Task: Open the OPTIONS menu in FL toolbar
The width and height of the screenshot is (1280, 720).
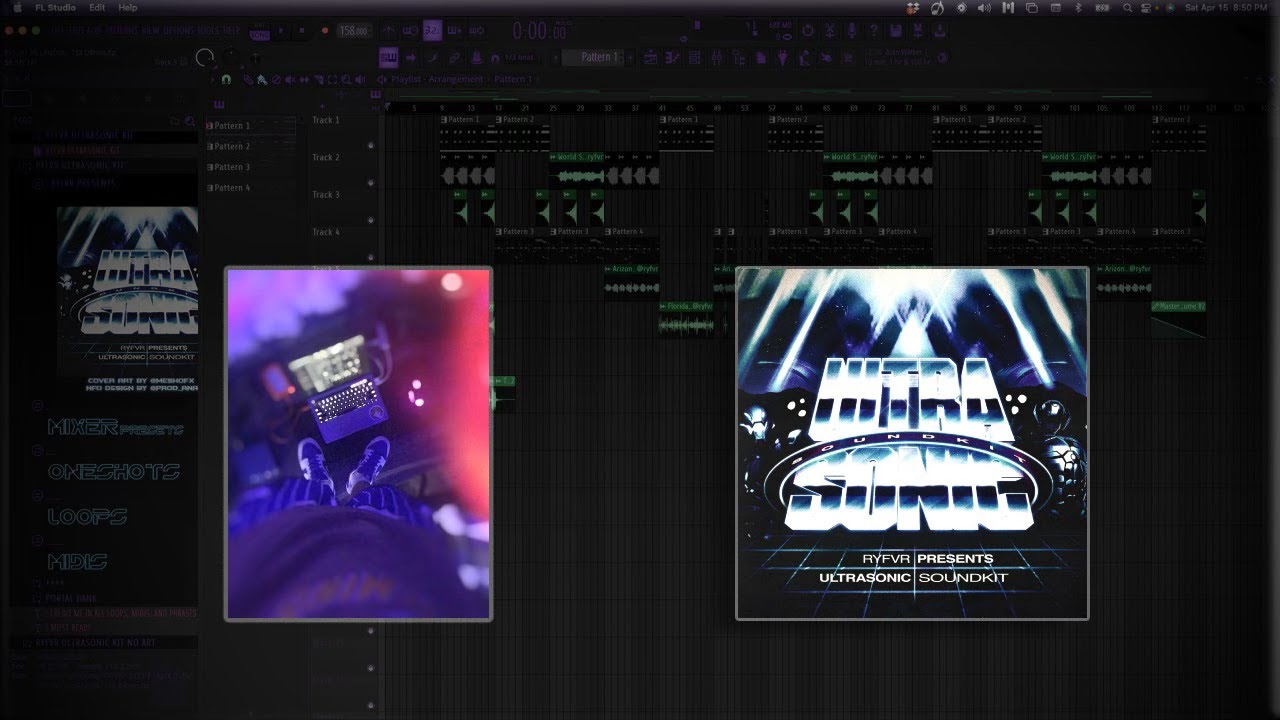Action: pos(180,30)
